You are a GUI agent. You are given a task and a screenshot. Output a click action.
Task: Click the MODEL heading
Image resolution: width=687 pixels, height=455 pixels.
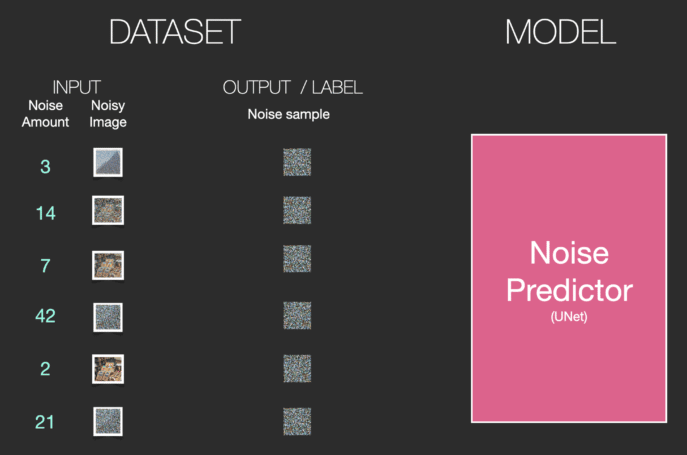pos(560,32)
